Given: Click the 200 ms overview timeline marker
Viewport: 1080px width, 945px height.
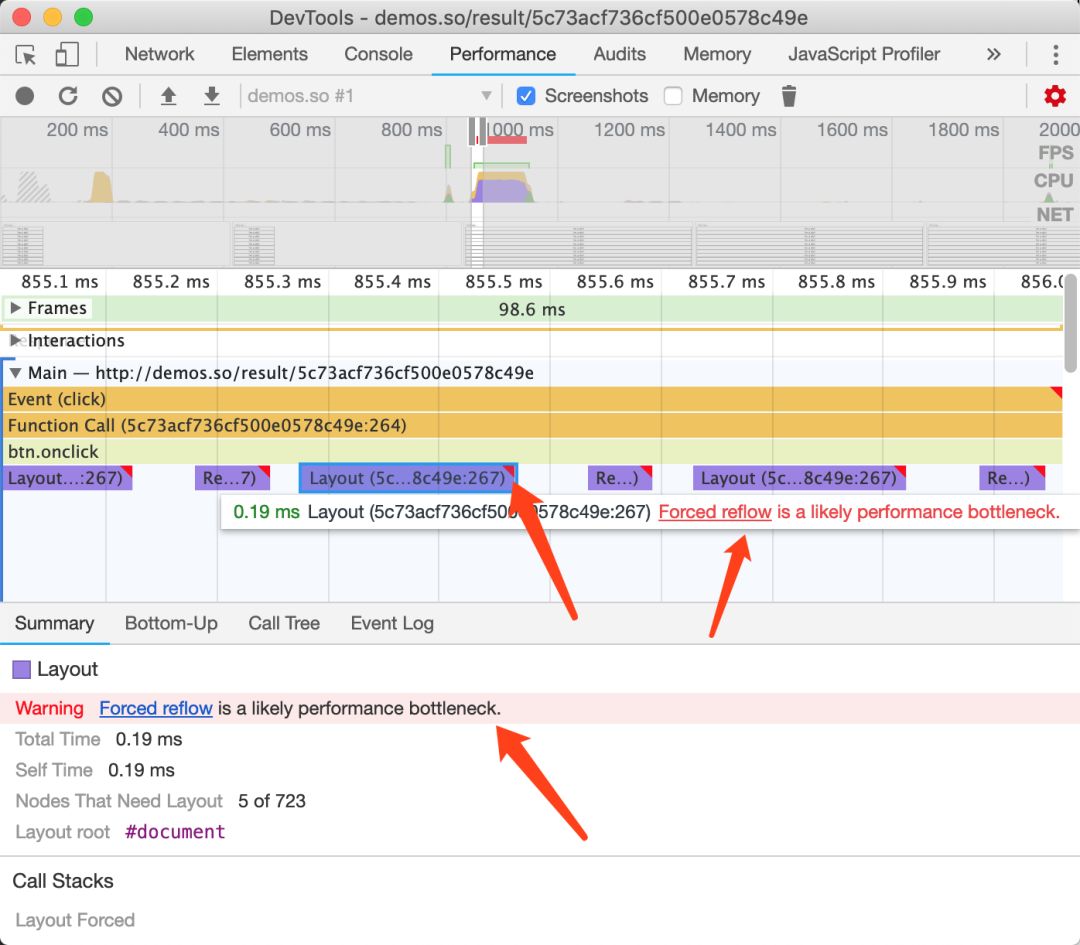Looking at the screenshot, I should pos(77,129).
